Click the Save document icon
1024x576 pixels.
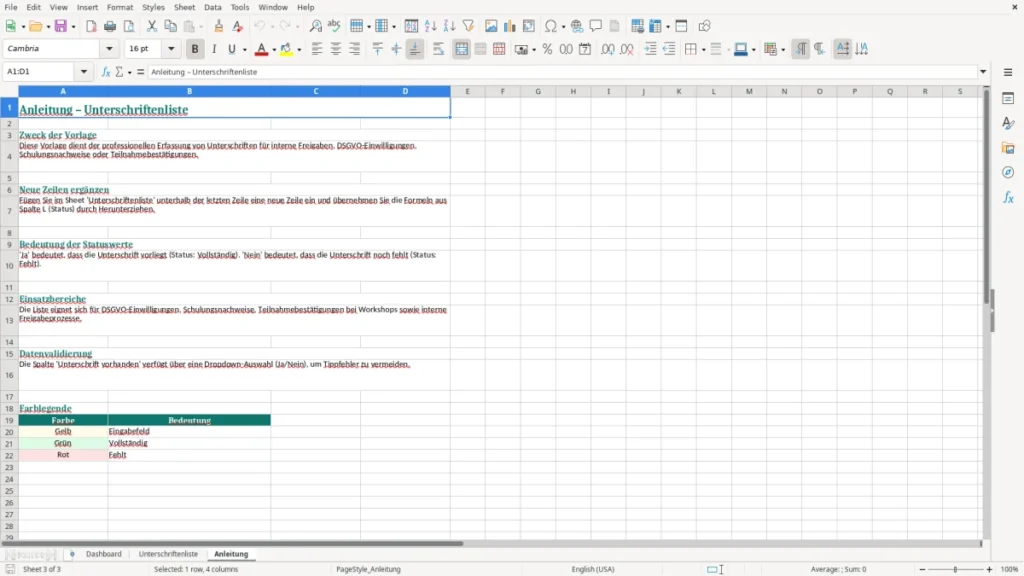click(61, 26)
